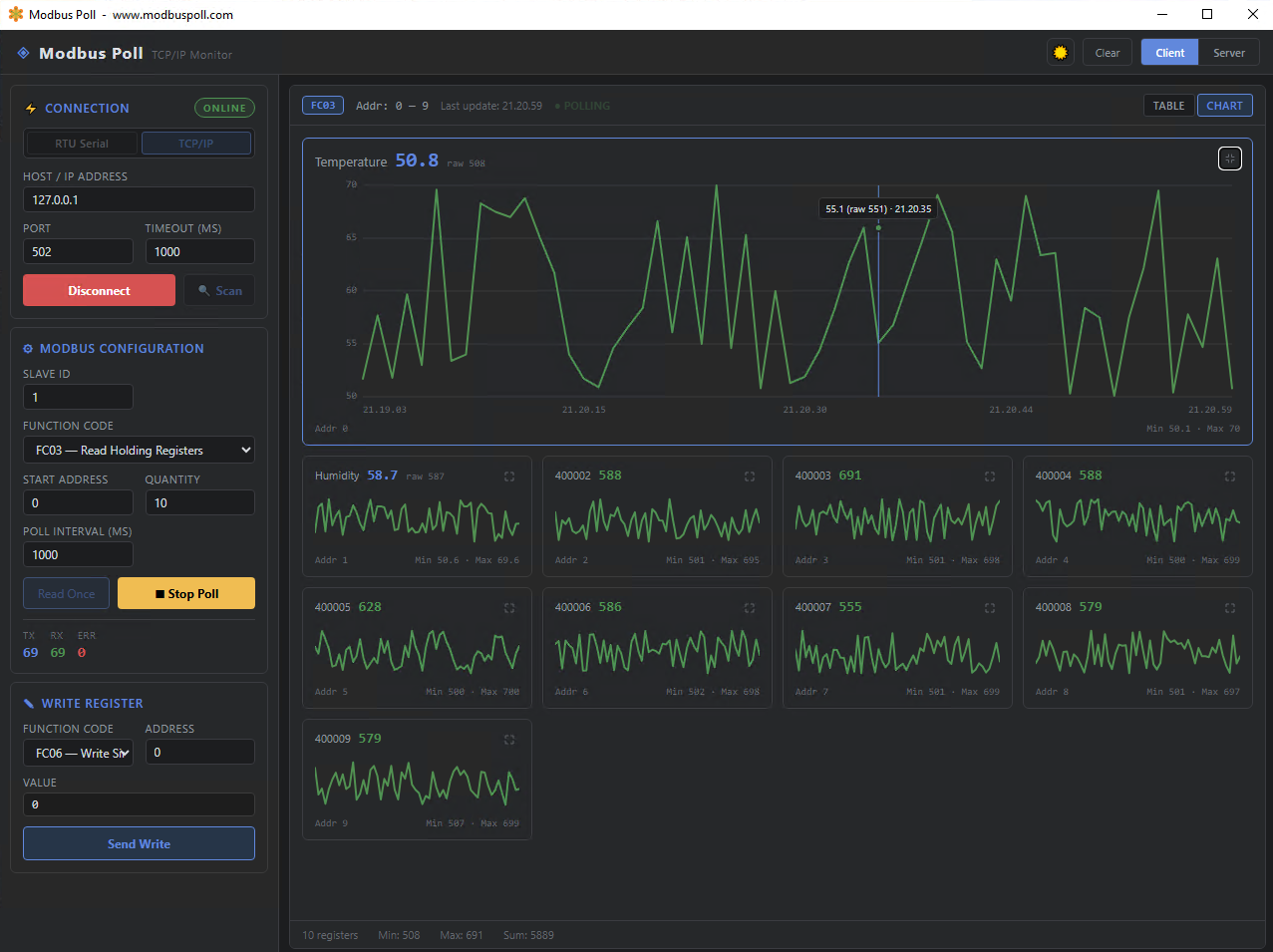Expand the 400003 chart card

pyautogui.click(x=990, y=476)
